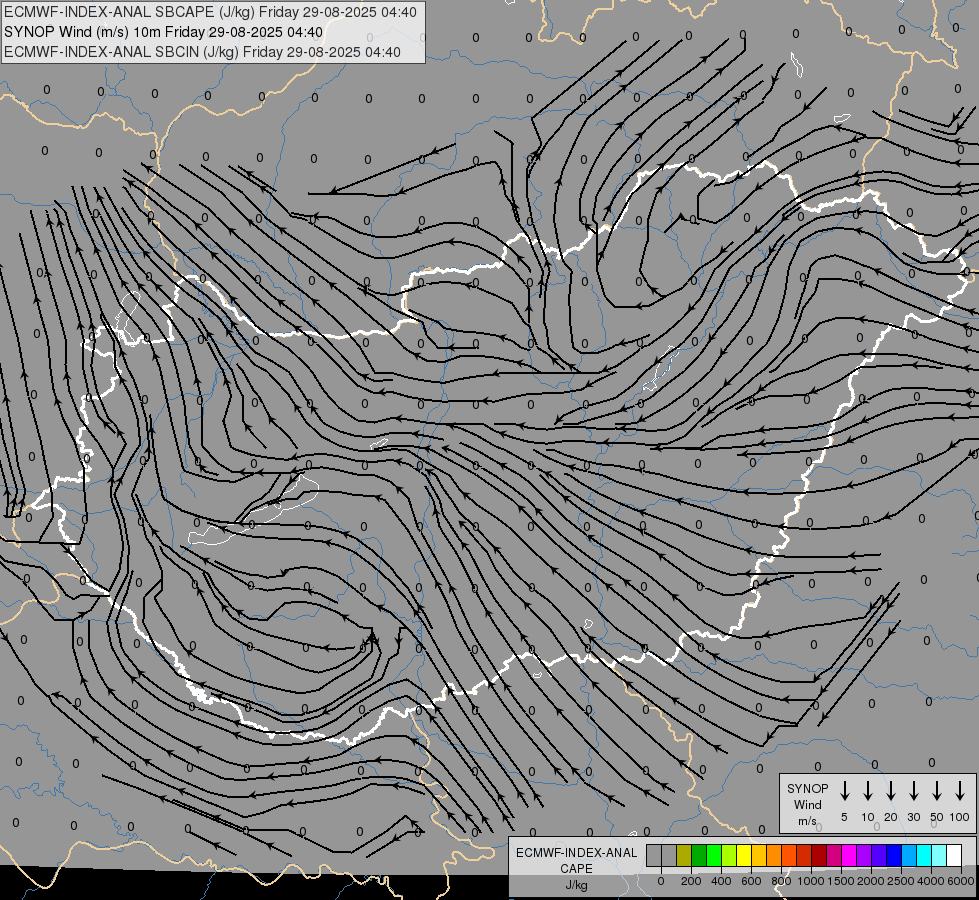The height and width of the screenshot is (900, 979).
Task: Click the 'm/s' unit label in wind legend
Action: 807,821
